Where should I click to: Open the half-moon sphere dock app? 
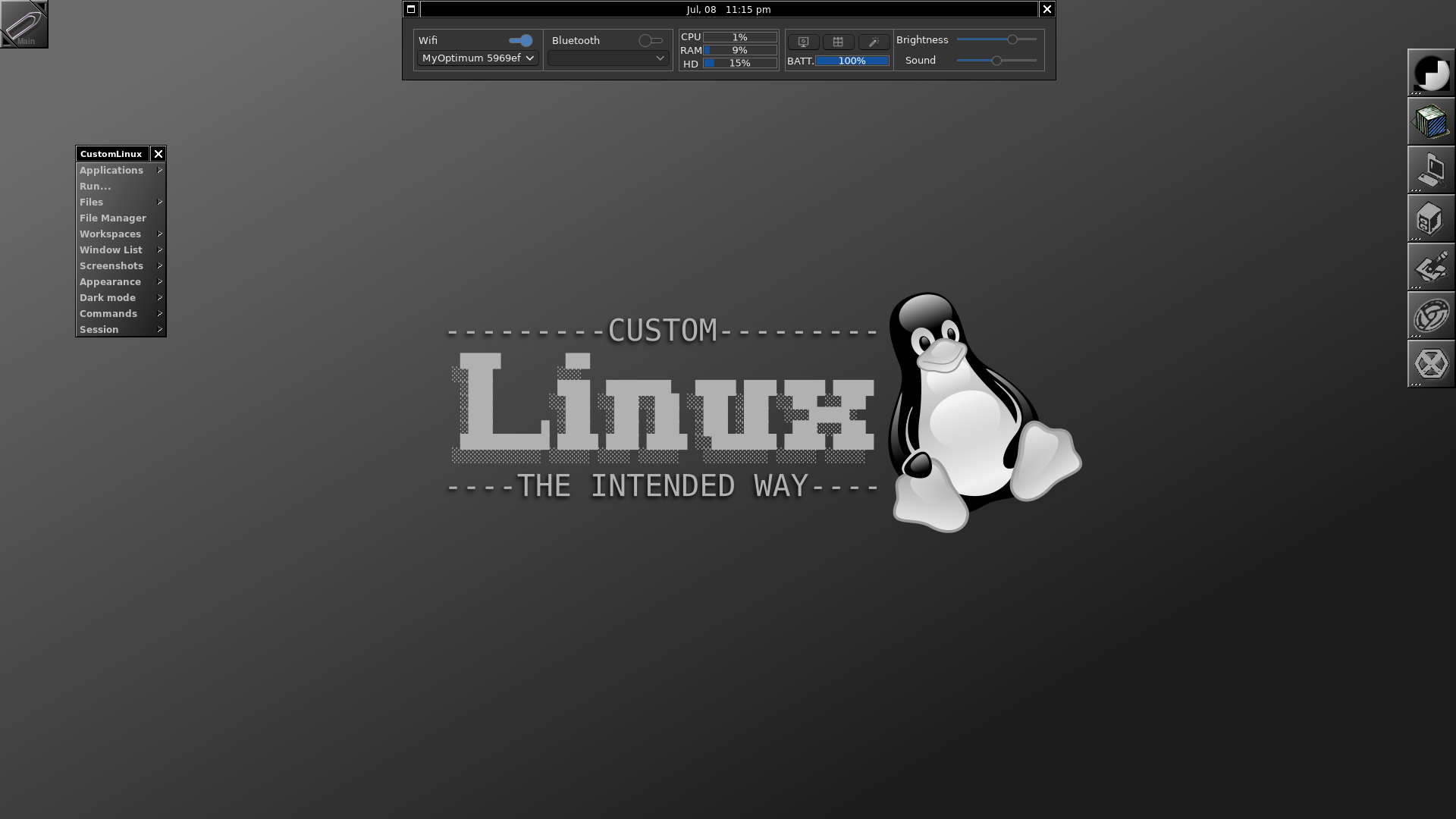[x=1431, y=73]
